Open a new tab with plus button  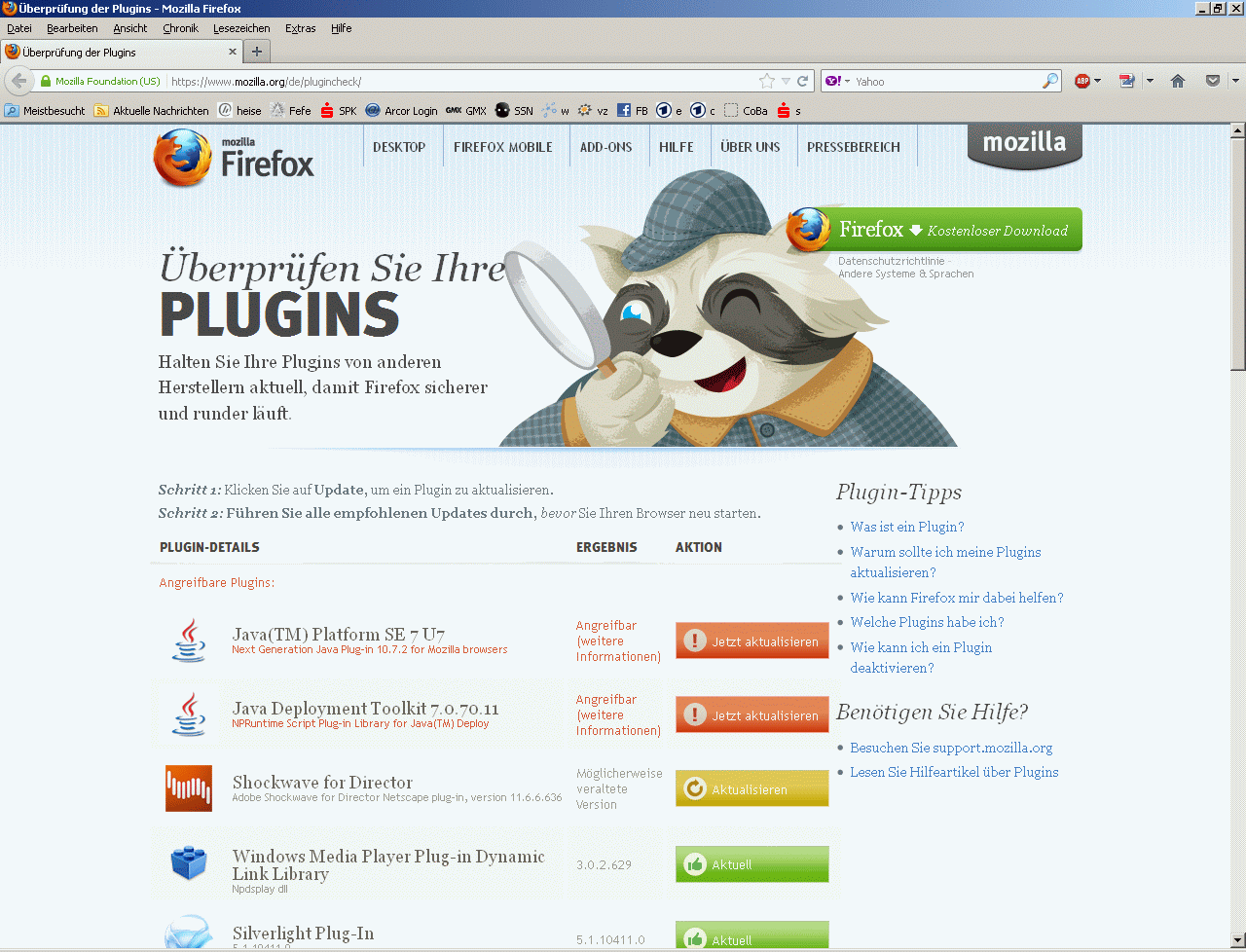click(257, 52)
